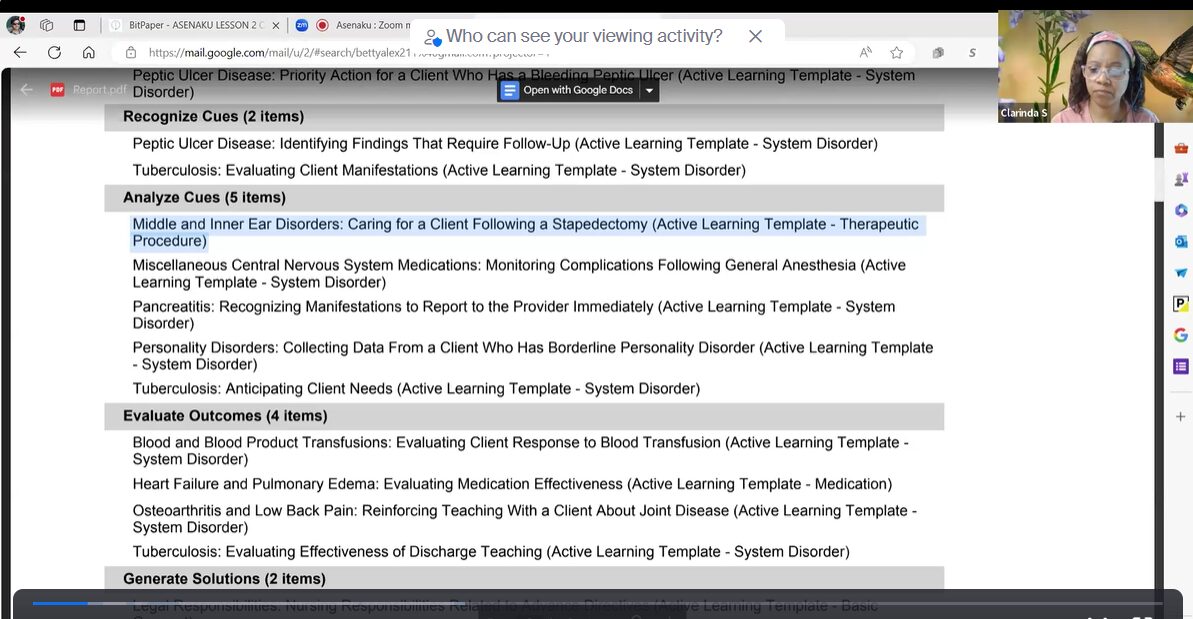Click the PDF viewer vertical scrollbar
The width and height of the screenshot is (1193, 619).
click(1159, 300)
